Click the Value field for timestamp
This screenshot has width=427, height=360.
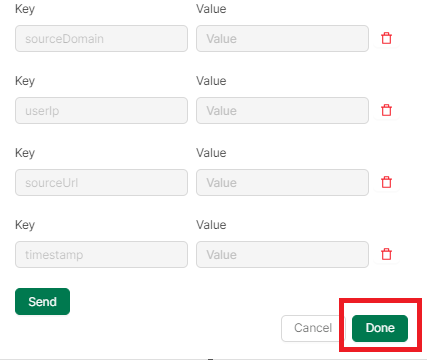pos(282,255)
